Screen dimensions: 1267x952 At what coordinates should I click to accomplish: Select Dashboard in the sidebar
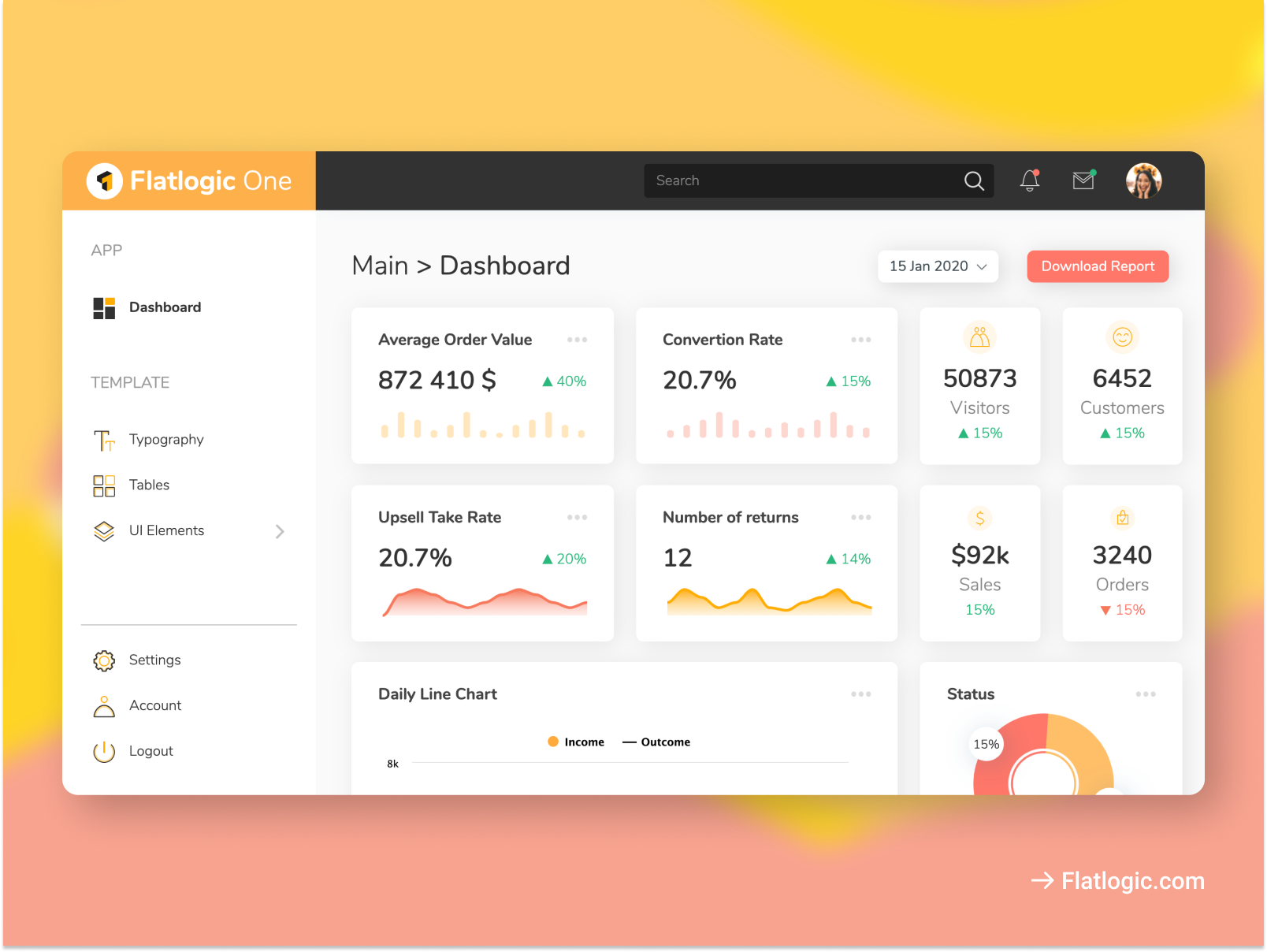coord(165,307)
